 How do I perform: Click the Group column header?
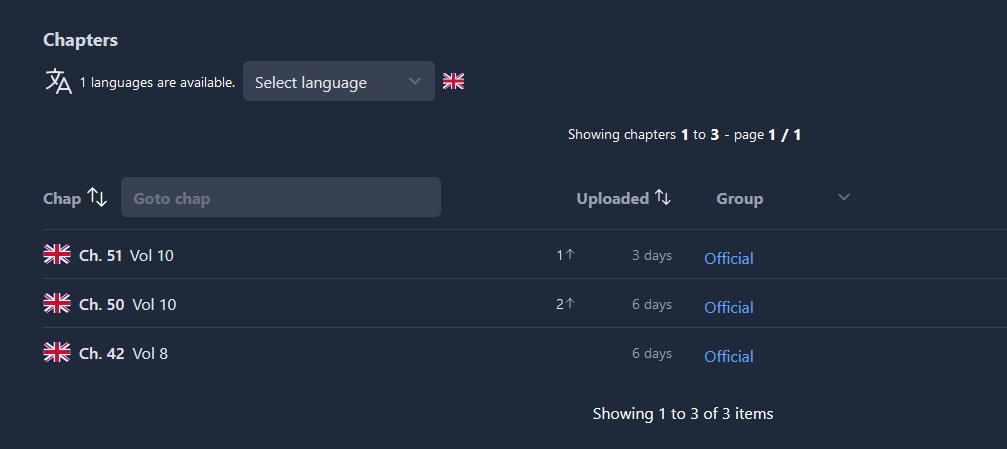(x=739, y=198)
